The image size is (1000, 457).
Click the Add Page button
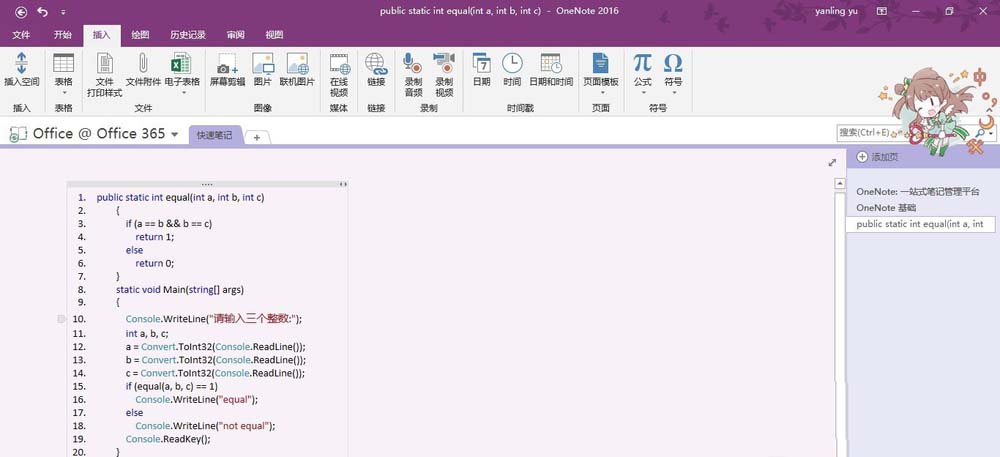878,157
